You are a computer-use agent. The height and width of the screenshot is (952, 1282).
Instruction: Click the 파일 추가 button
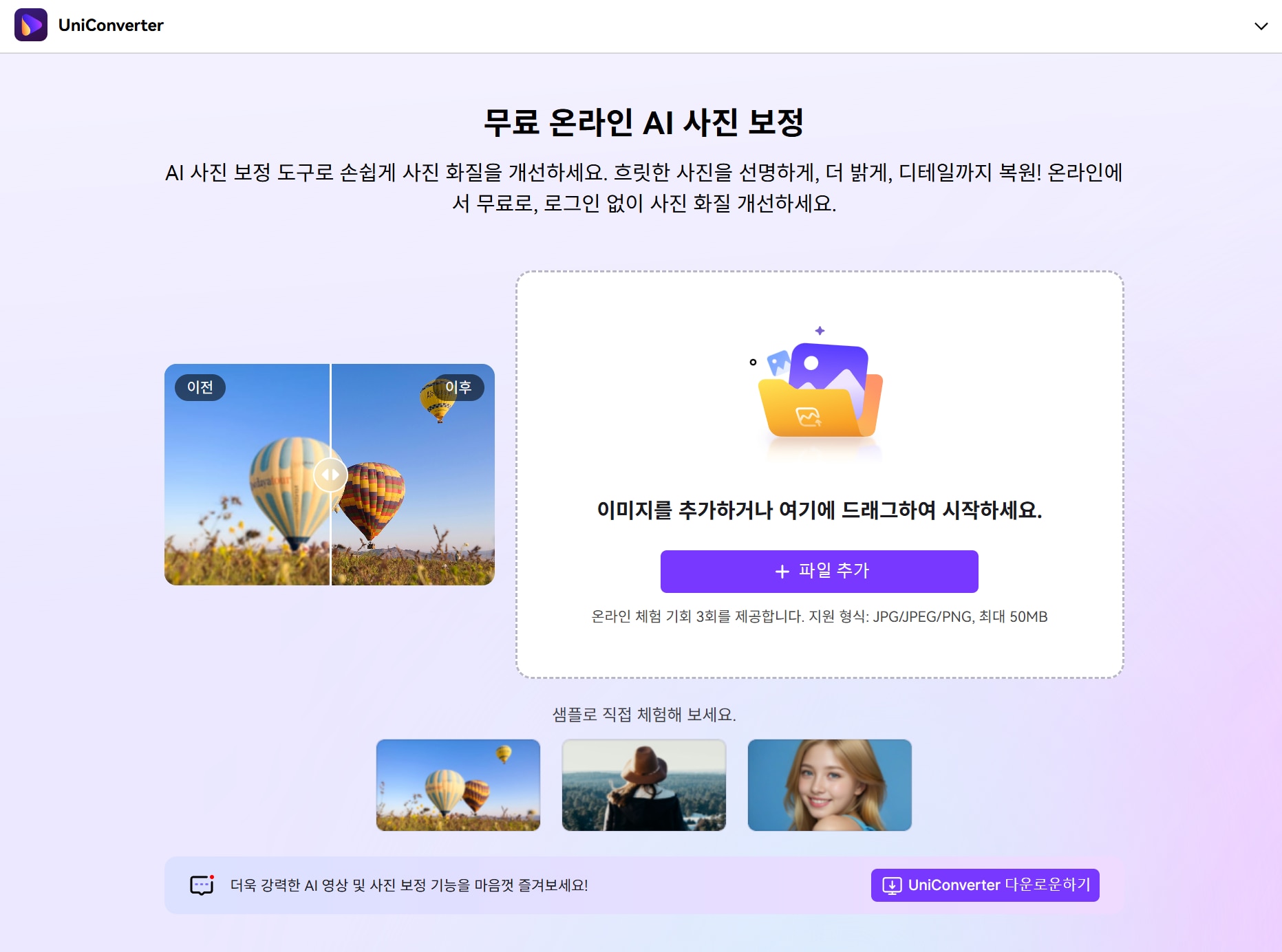tap(819, 571)
